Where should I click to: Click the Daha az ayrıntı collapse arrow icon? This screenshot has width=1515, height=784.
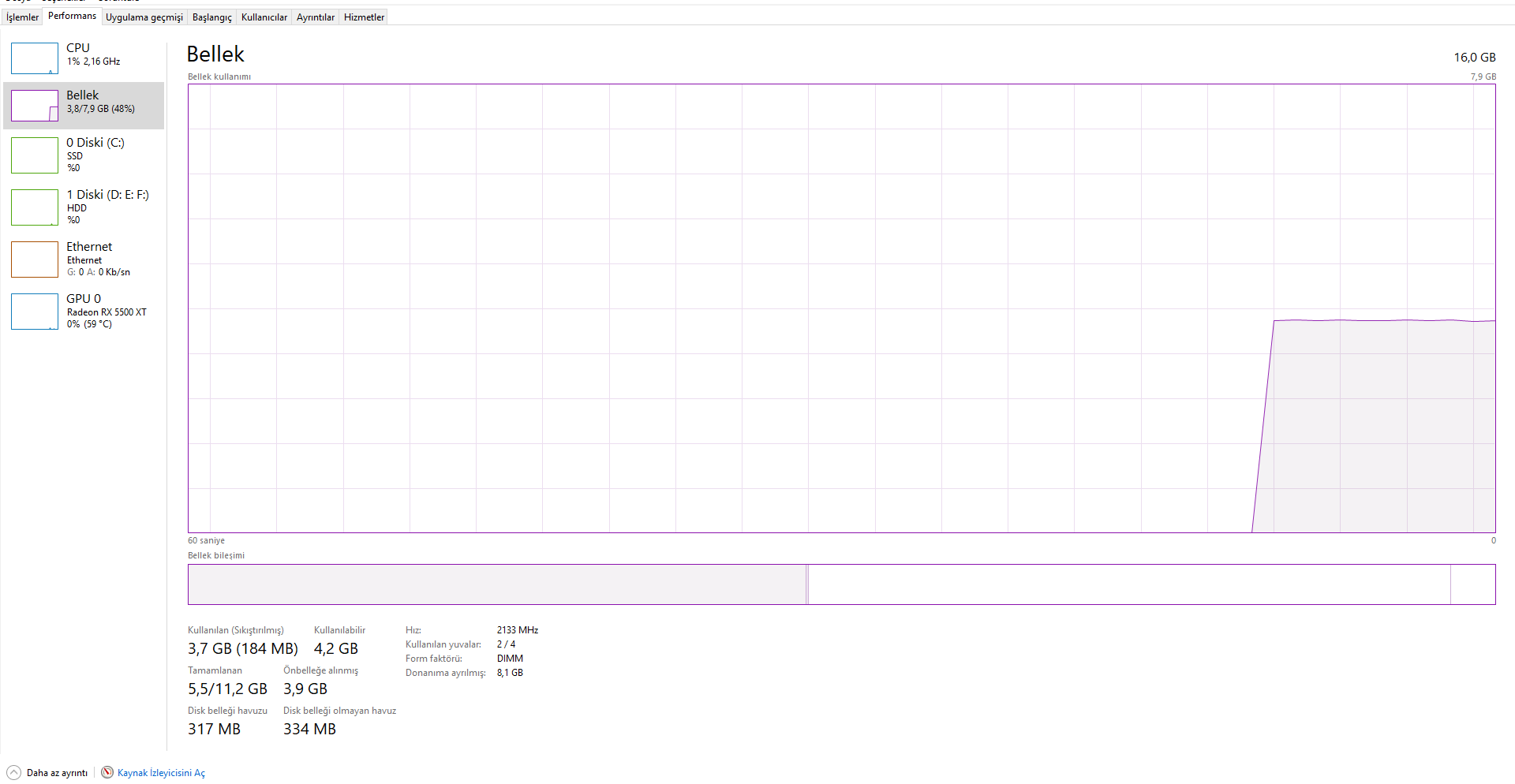13,773
